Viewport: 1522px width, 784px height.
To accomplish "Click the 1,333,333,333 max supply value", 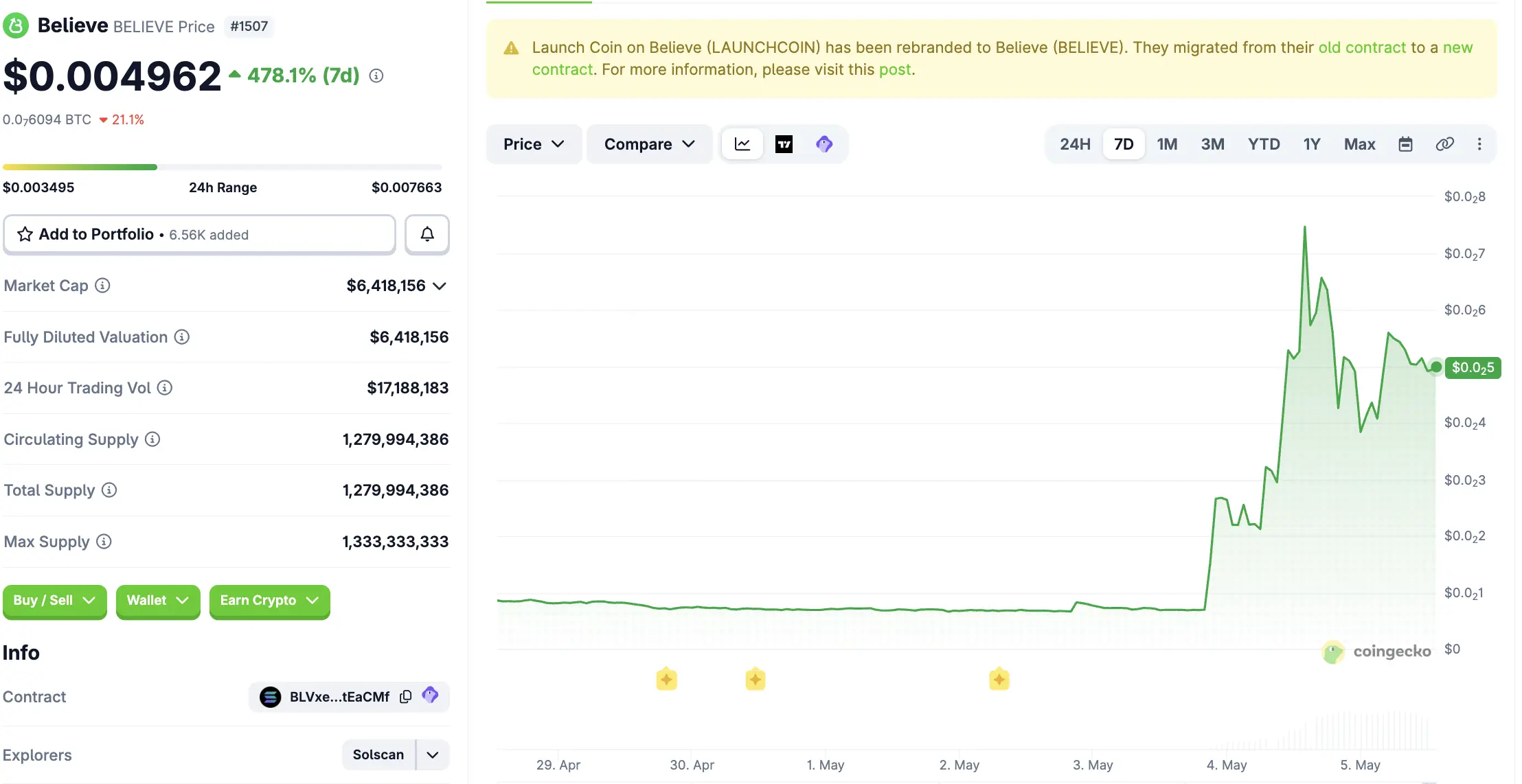I will (x=396, y=542).
